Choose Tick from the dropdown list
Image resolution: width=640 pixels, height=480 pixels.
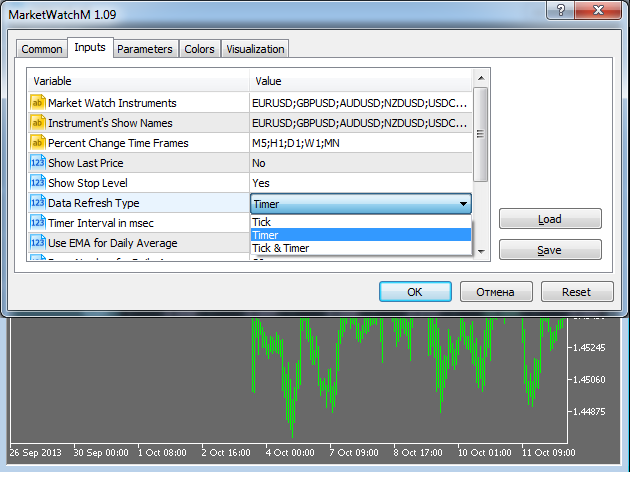(361, 222)
